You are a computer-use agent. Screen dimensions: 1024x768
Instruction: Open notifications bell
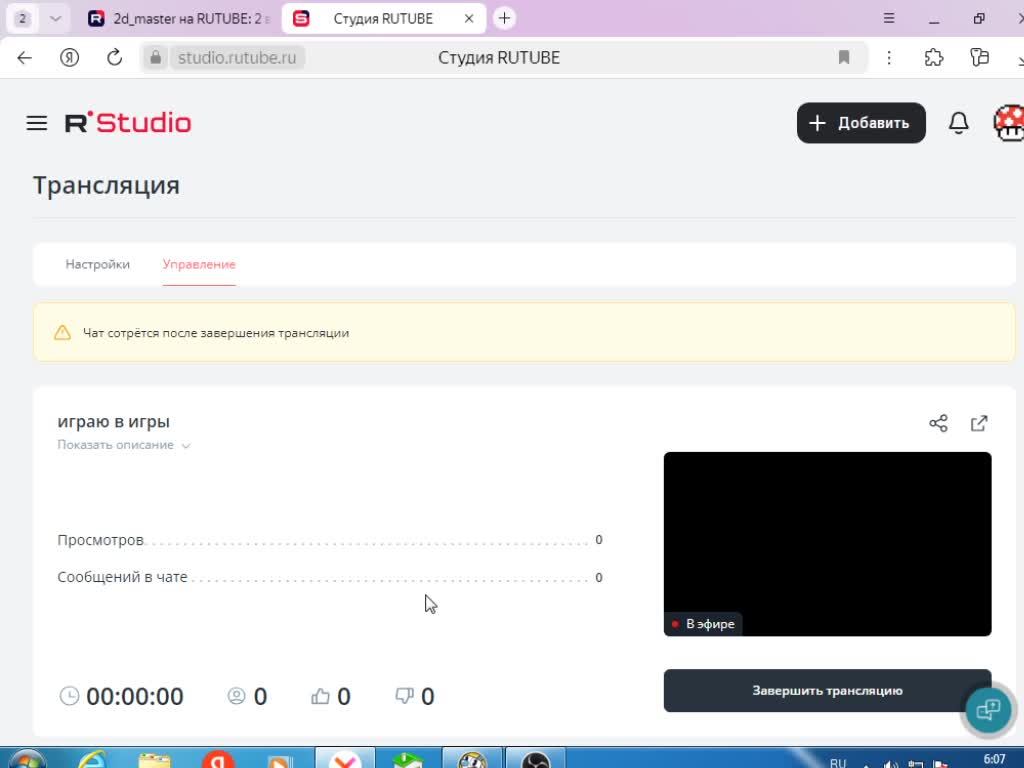(x=958, y=123)
